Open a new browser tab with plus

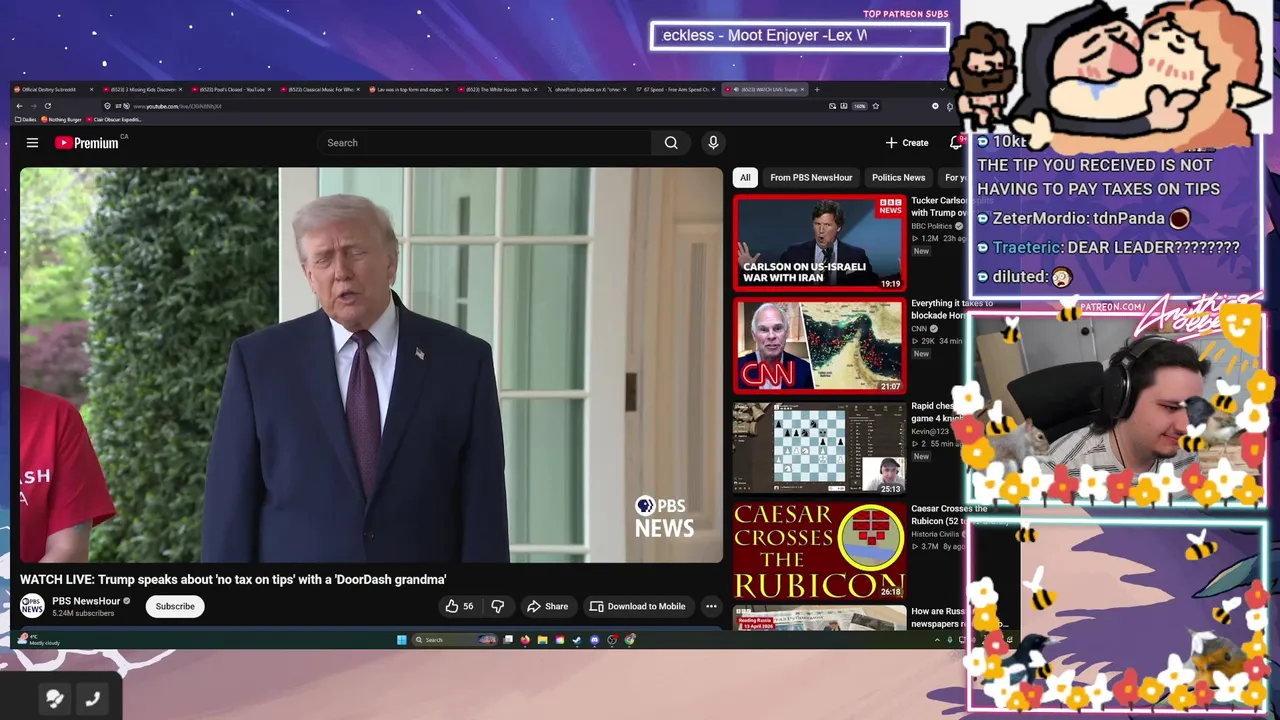click(817, 89)
